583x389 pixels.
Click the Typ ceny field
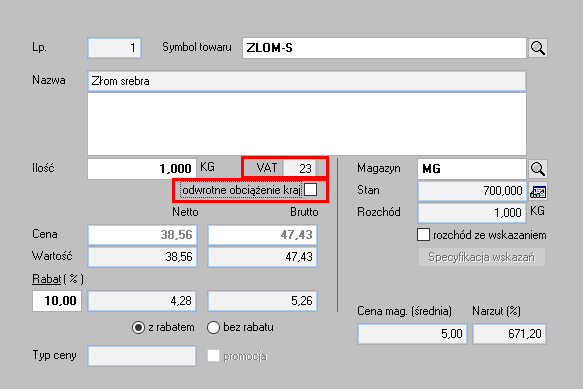click(x=142, y=356)
